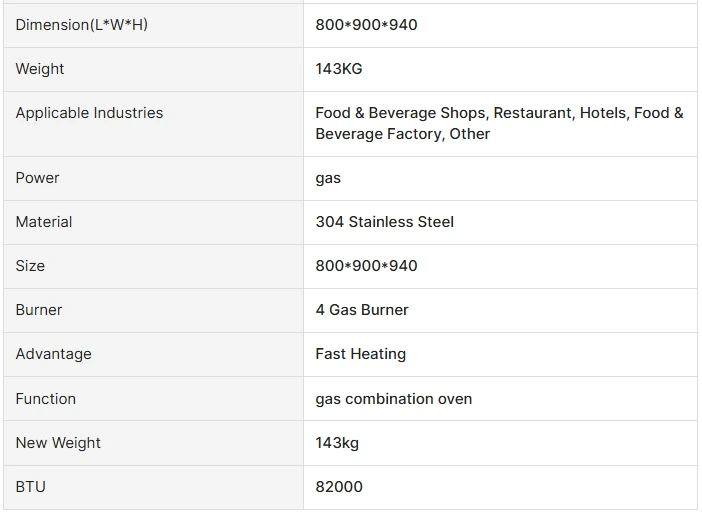The image size is (702, 514).
Task: Click the Size row label
Action: point(30,266)
